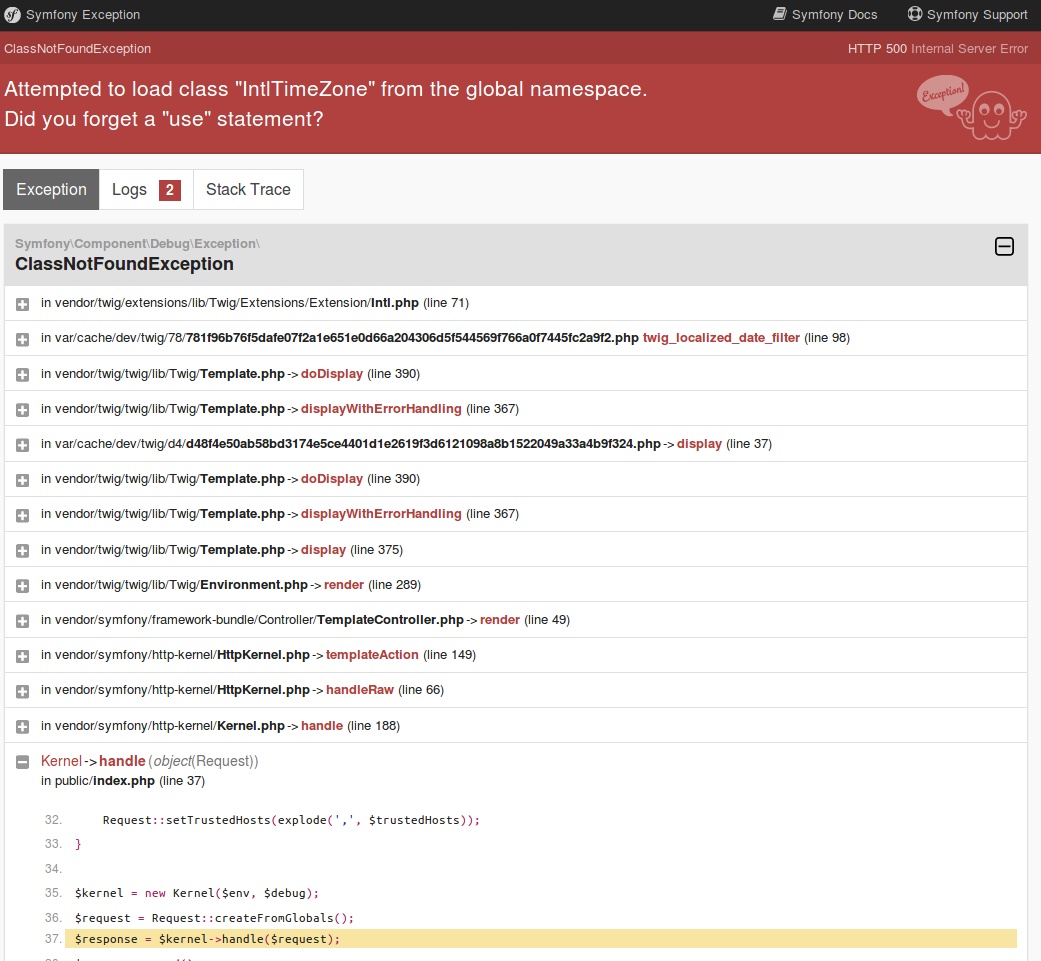Click twig_localized_date_filter function name
This screenshot has width=1041, height=961.
tap(721, 338)
